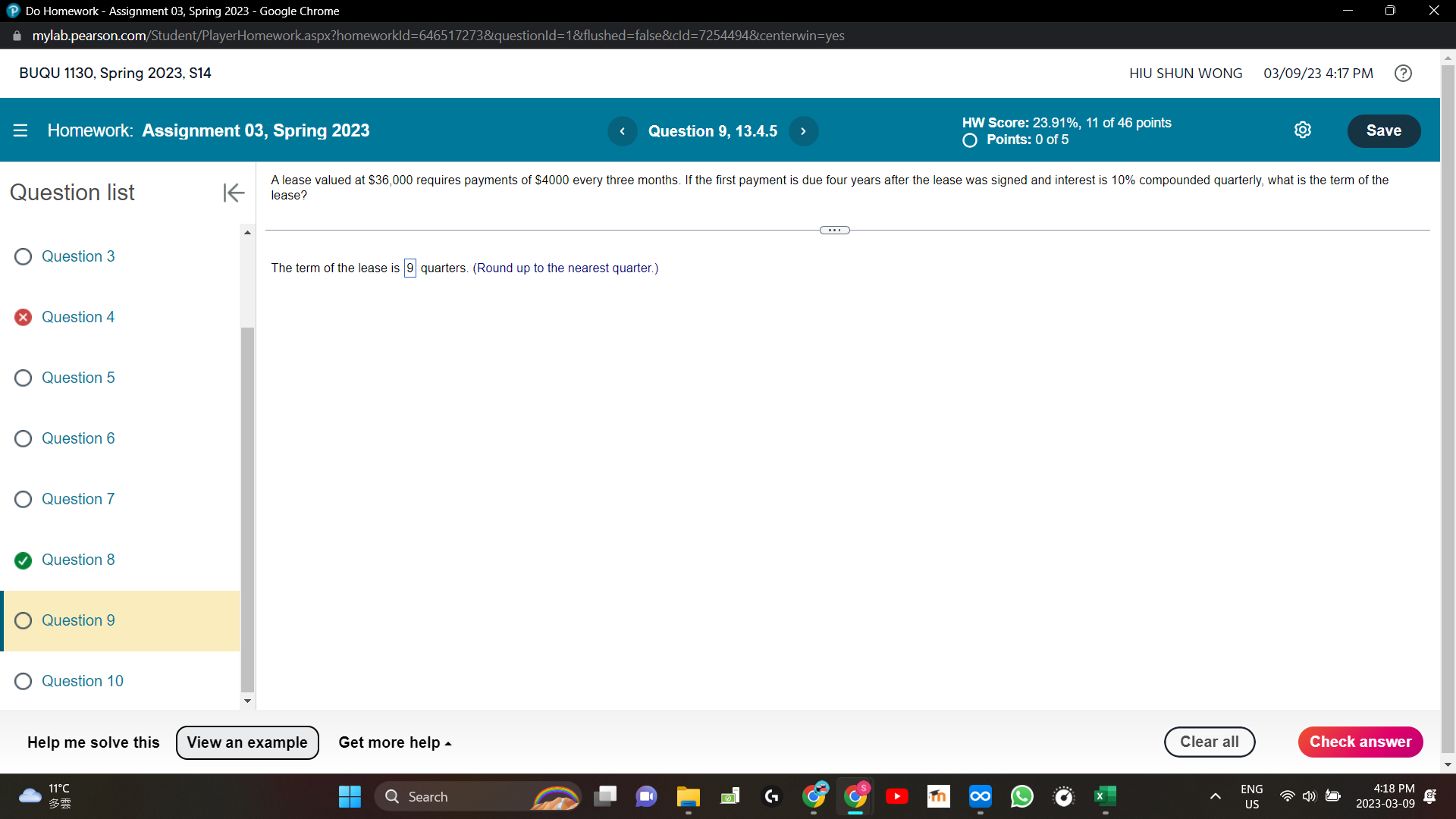Expand the ellipsis divider under the question

coord(834,230)
